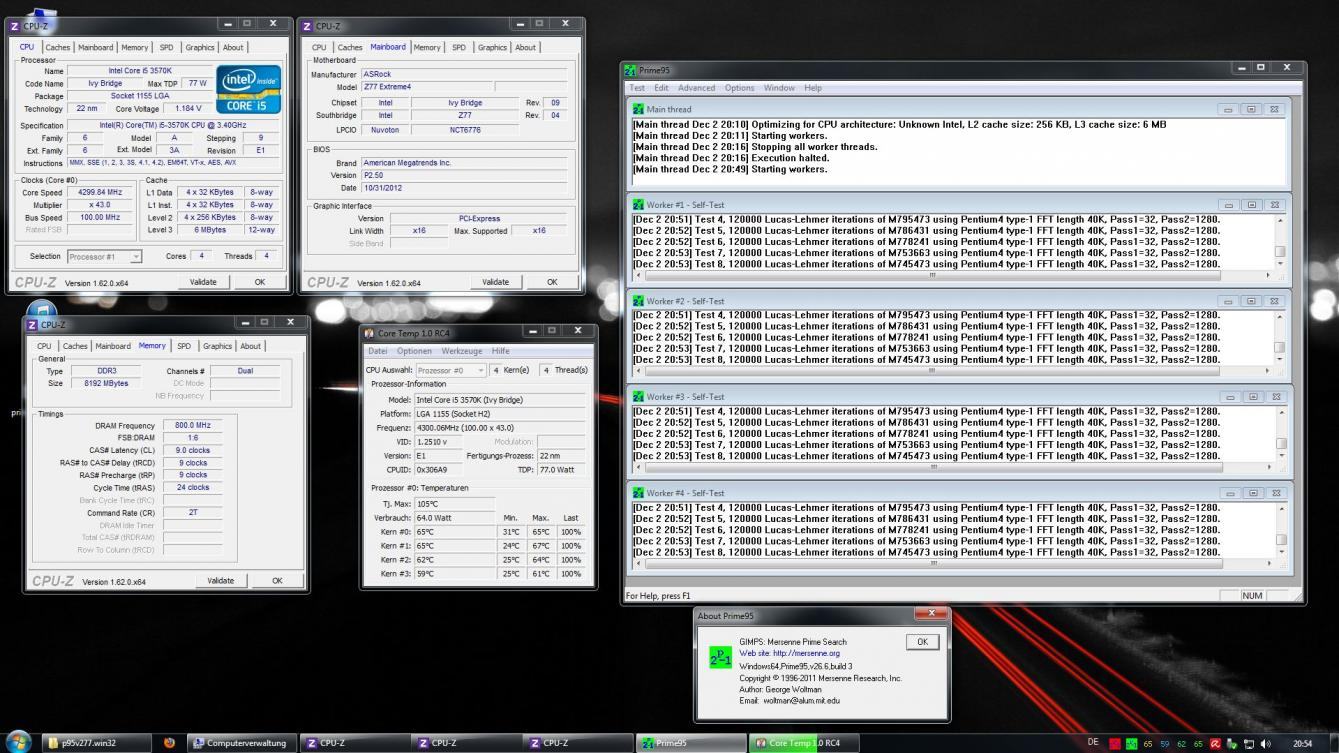The width and height of the screenshot is (1339, 753).
Task: Open the CPU Auswahl Processor #0 dropdown
Action: pyautogui.click(x=452, y=370)
